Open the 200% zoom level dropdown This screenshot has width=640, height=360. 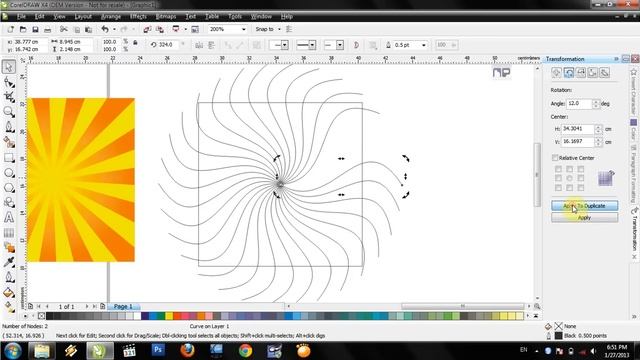point(244,29)
